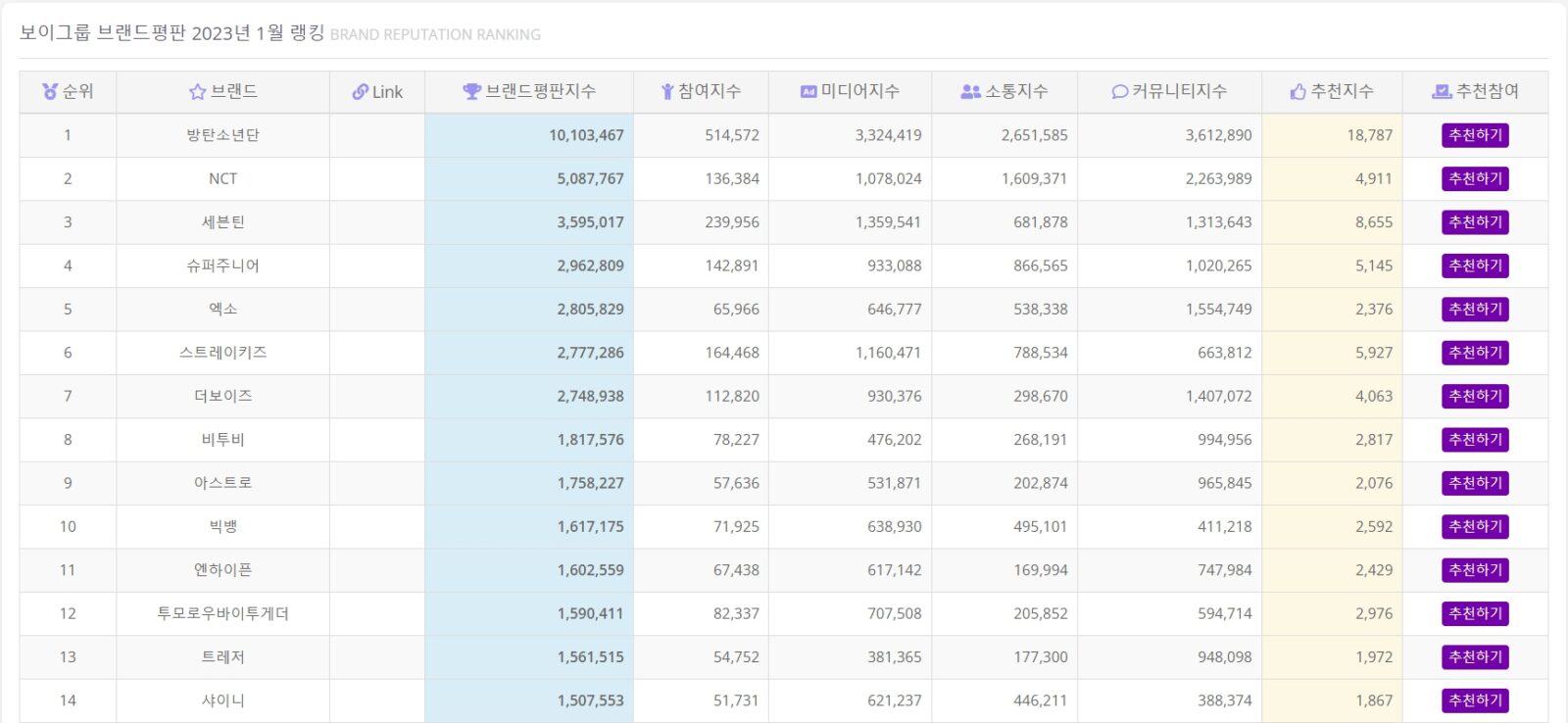Select the 엔하이픈 brand name
Image resolution: width=1568 pixels, height=723 pixels.
223,570
